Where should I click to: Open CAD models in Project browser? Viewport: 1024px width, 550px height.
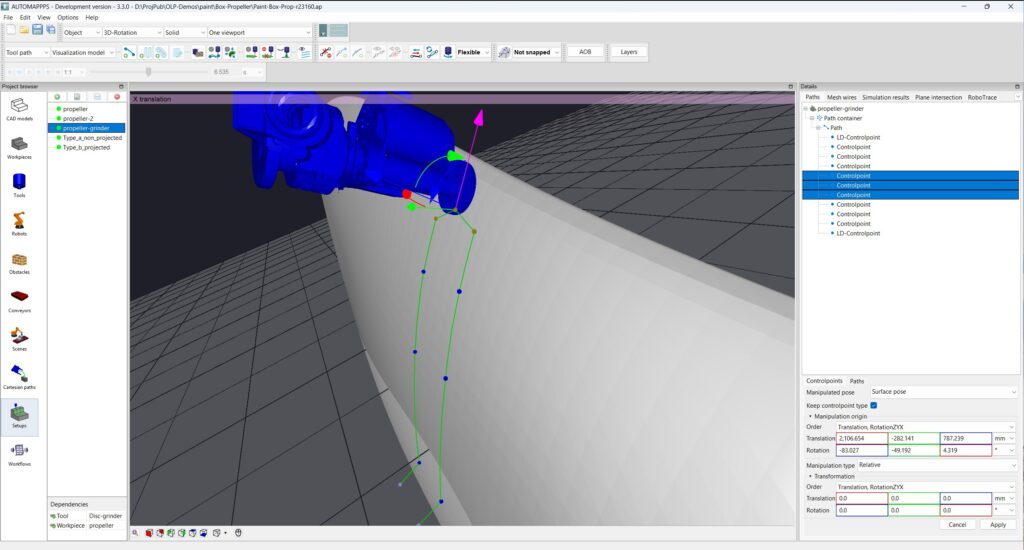coord(19,109)
